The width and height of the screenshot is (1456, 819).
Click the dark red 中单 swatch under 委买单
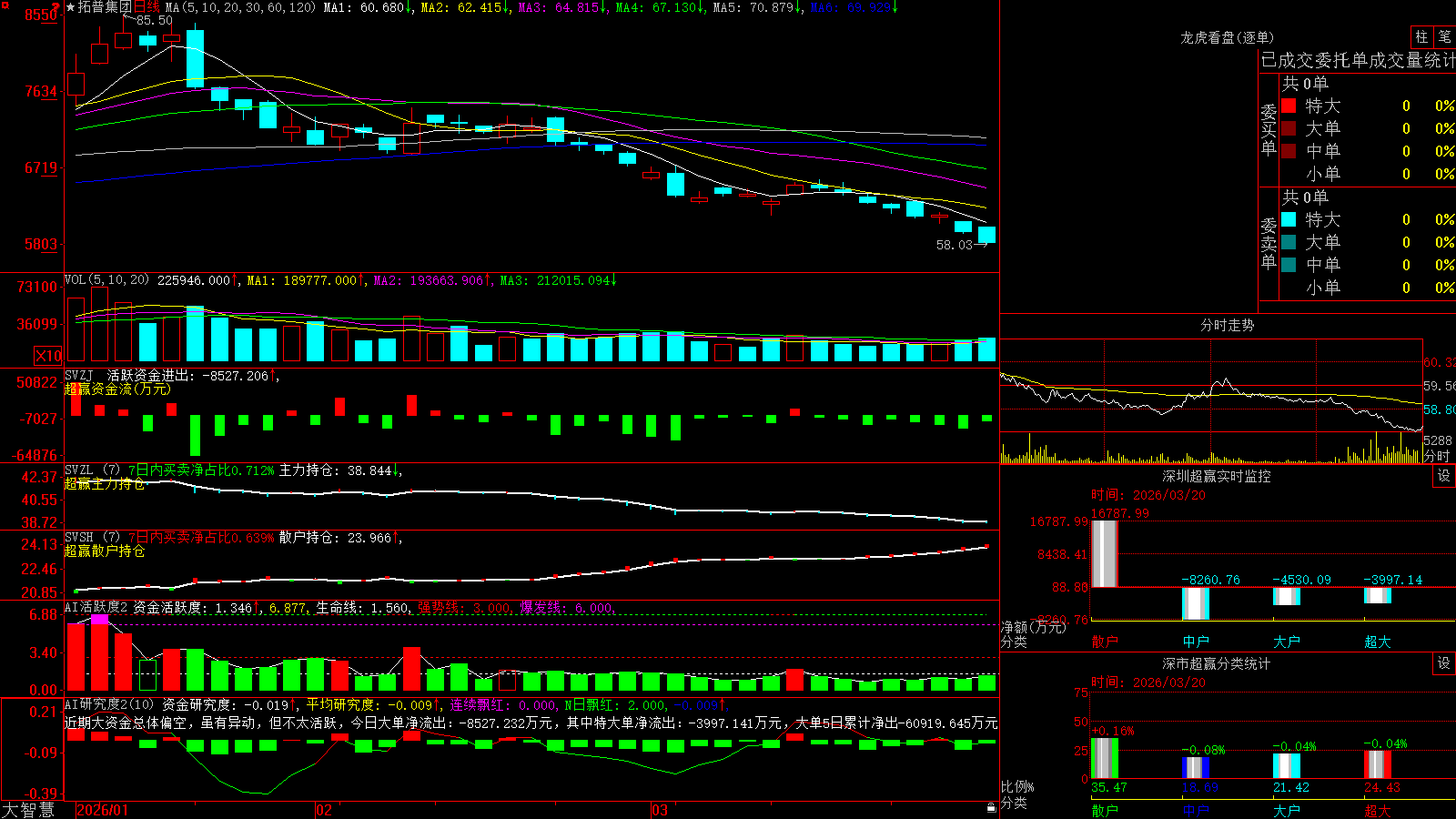coord(1289,151)
